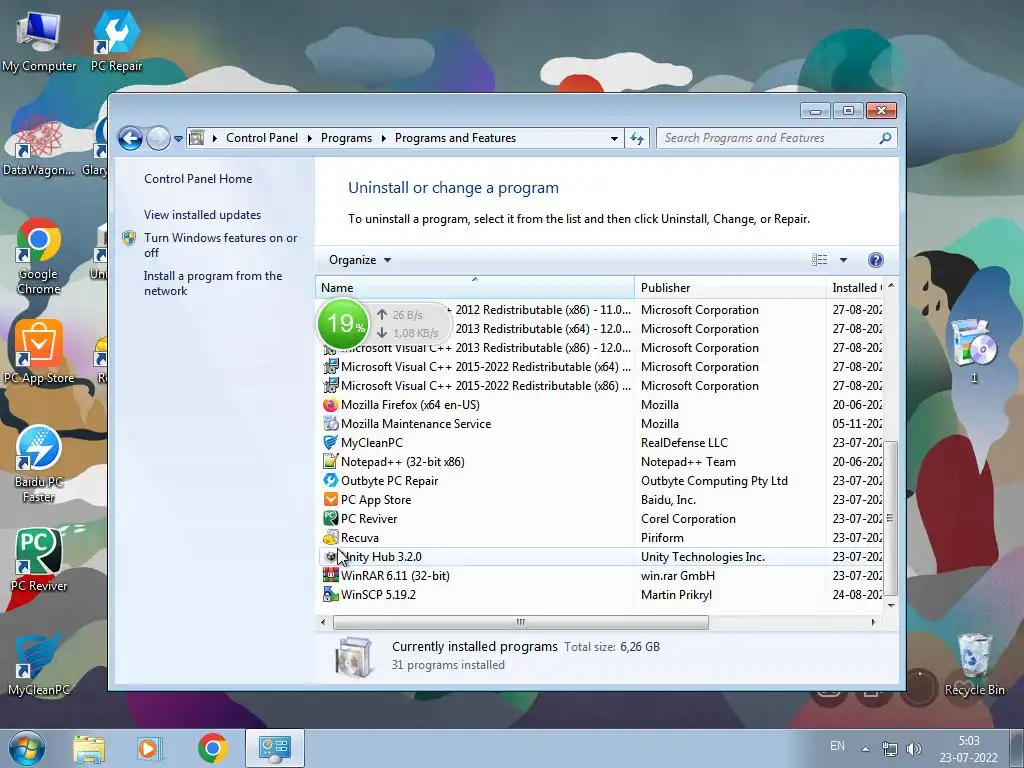Image resolution: width=1024 pixels, height=768 pixels.
Task: Click the vertical scrollbar up arrow
Action: point(891,286)
